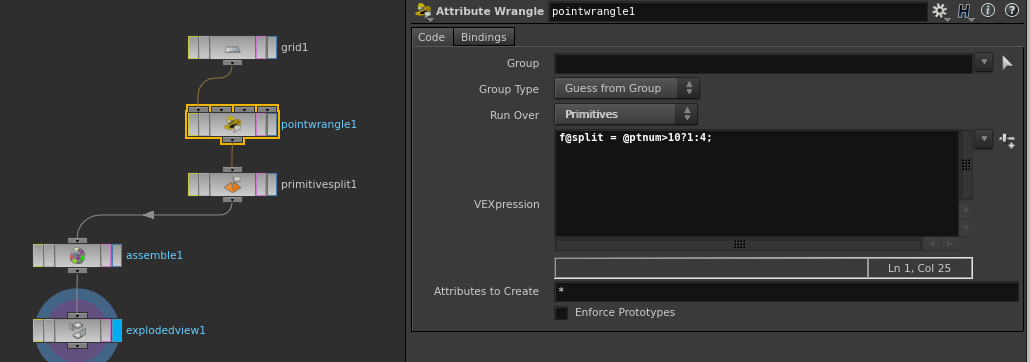
Task: Select the explodedview1 node icon
Action: click(78, 330)
